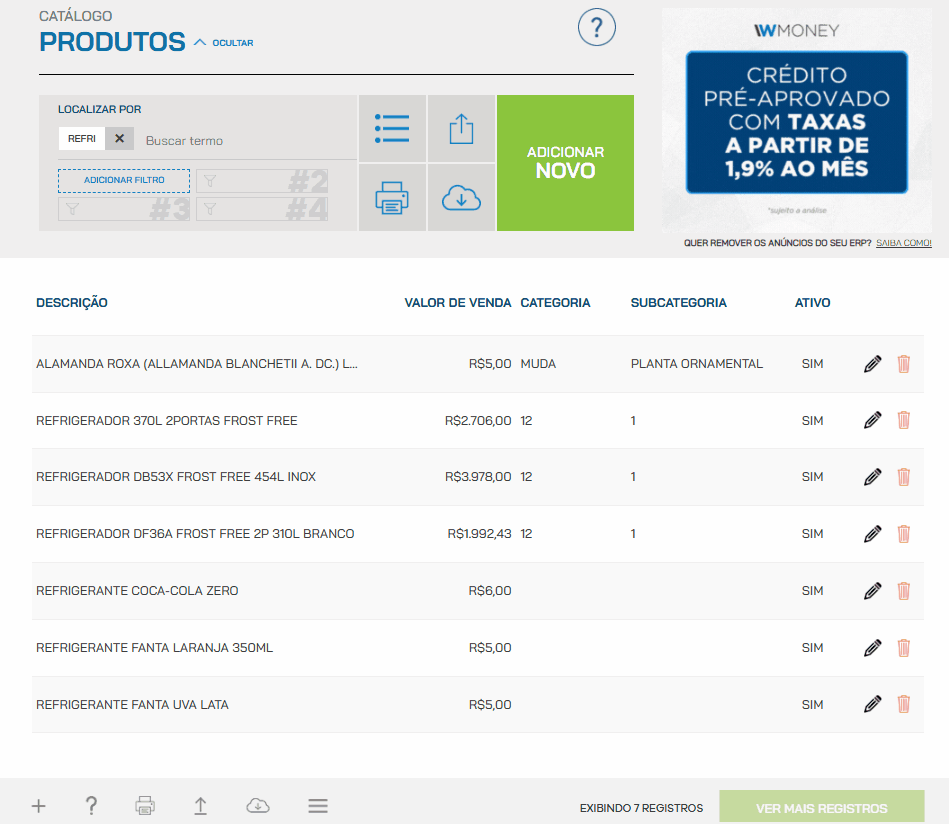Click into Buscar termo search field
Viewport: 949px width, 824px height.
pyautogui.click(x=245, y=141)
